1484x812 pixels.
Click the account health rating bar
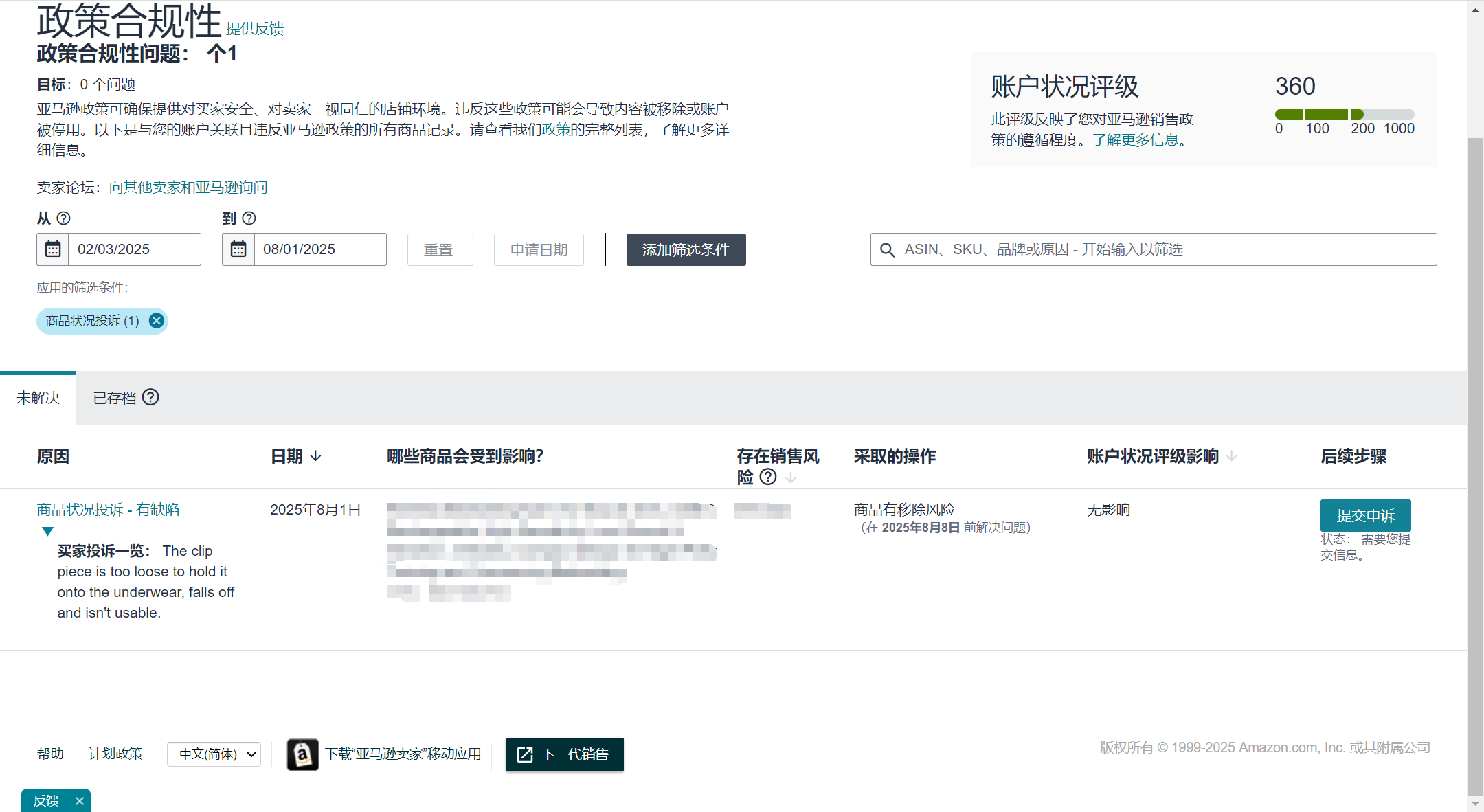1345,114
